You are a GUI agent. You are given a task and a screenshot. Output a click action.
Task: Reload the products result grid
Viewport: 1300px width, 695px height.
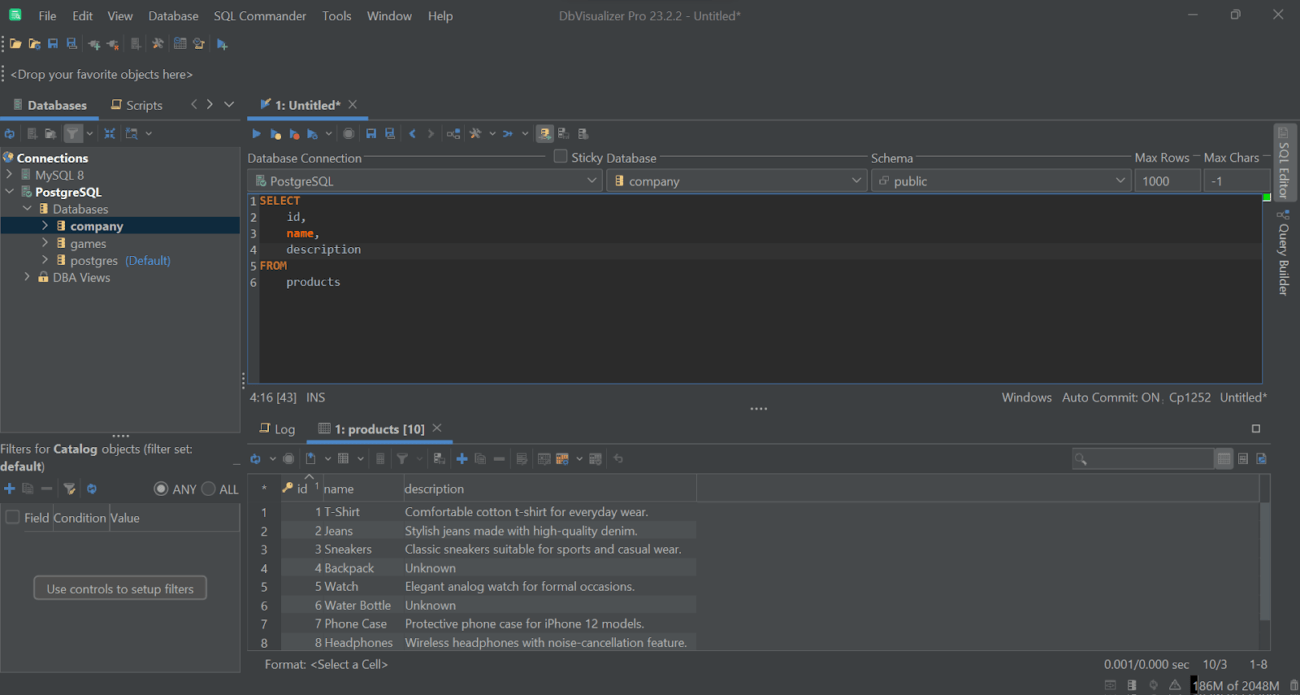point(256,458)
